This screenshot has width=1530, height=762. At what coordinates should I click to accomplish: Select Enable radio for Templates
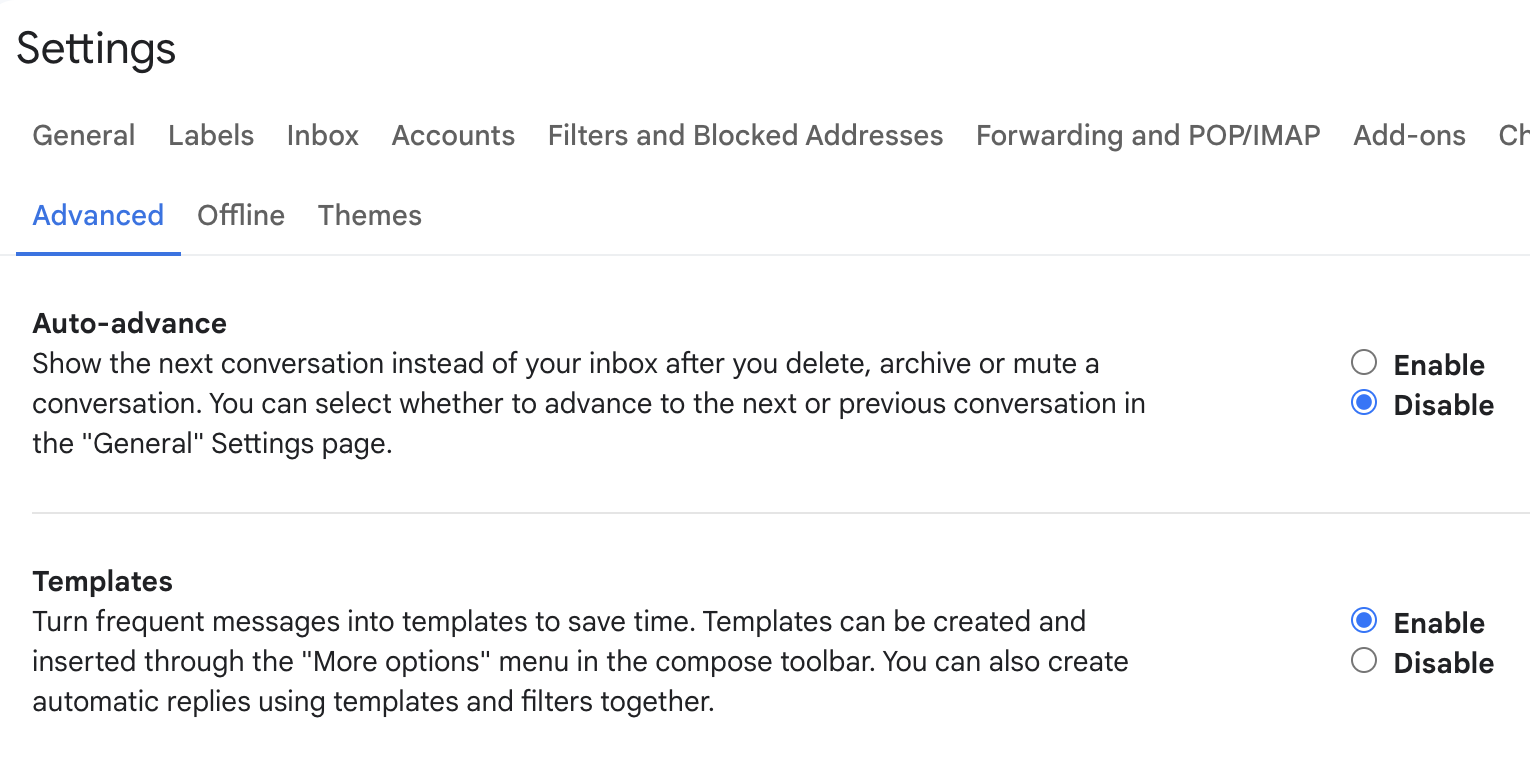pos(1364,621)
